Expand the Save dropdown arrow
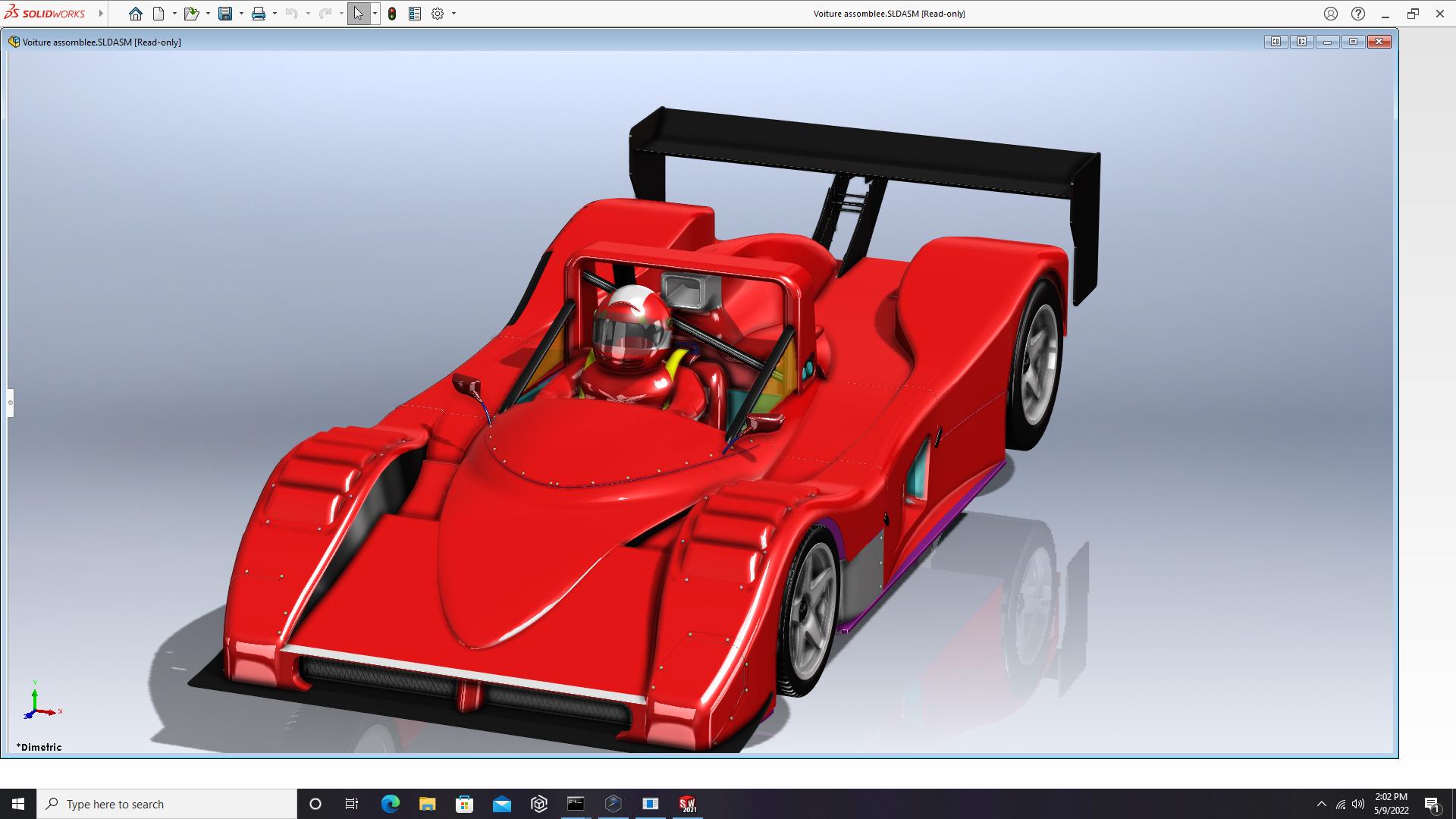This screenshot has width=1456, height=819. pos(241,14)
